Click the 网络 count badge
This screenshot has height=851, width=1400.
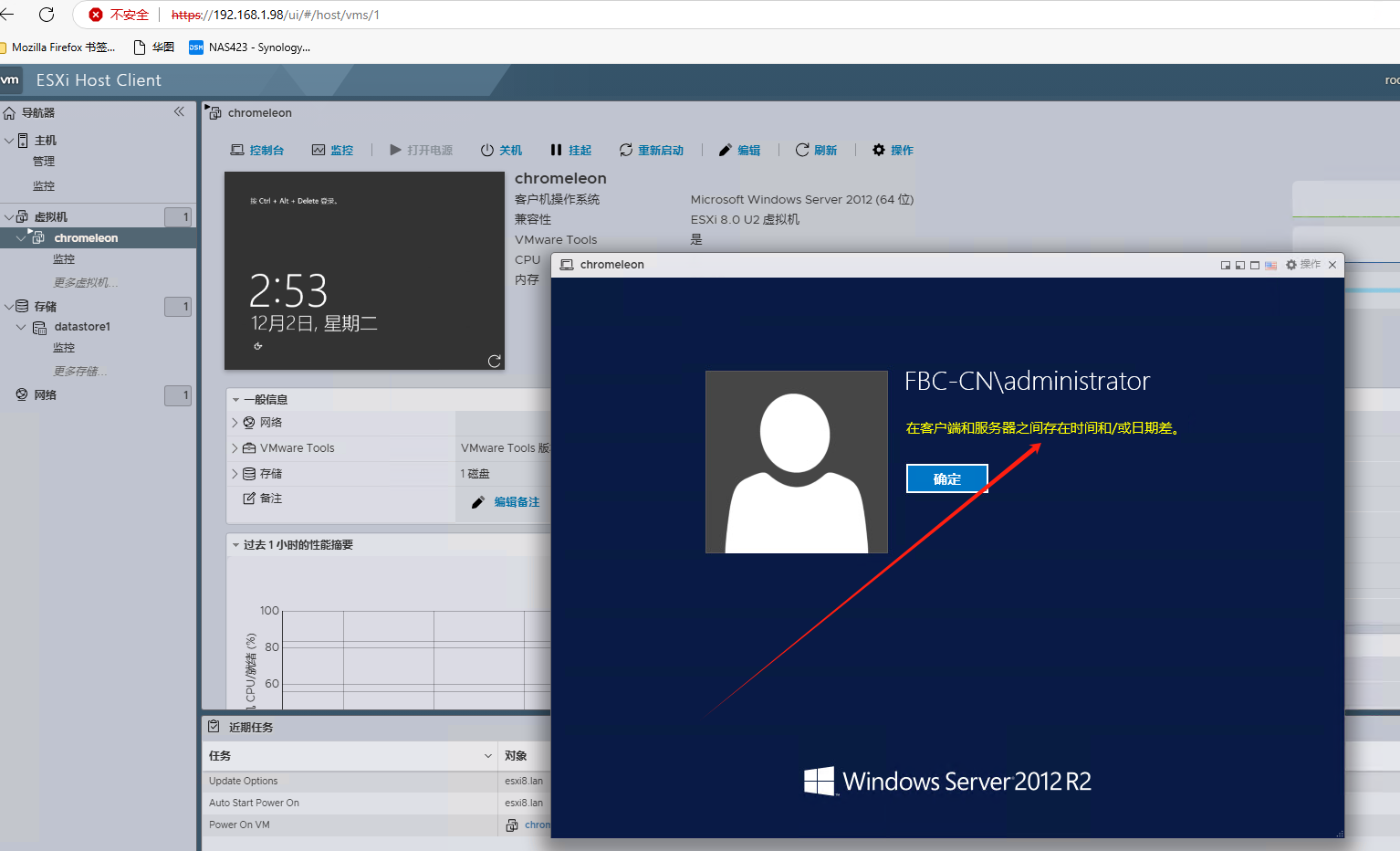tap(178, 395)
